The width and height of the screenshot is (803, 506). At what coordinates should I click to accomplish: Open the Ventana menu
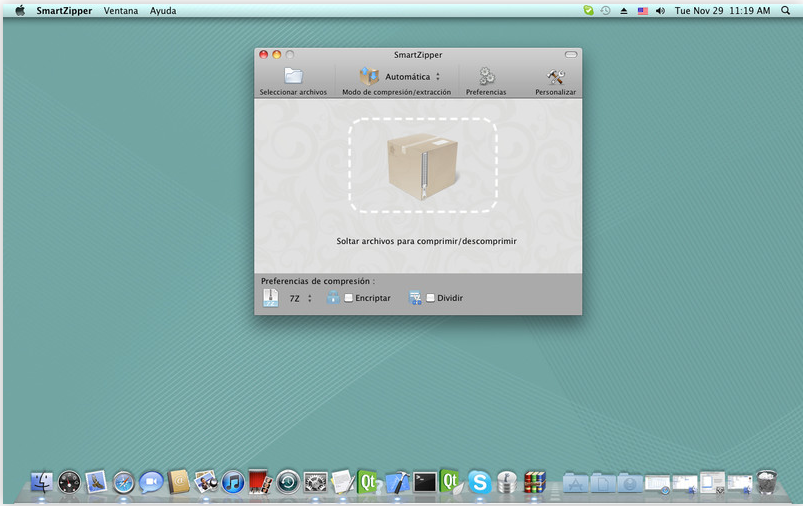(121, 10)
